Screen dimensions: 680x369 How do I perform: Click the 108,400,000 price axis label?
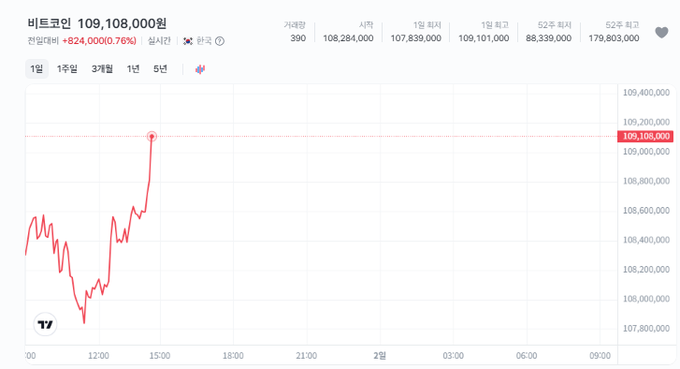click(646, 240)
